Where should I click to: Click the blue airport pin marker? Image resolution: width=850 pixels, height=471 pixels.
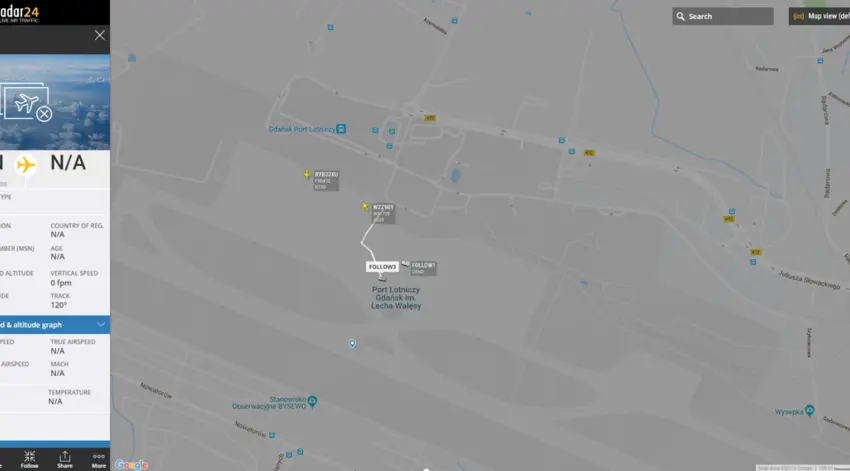[352, 344]
